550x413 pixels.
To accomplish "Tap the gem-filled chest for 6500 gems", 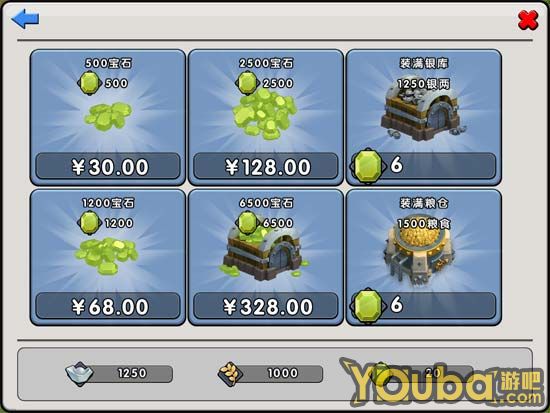I will click(264, 253).
